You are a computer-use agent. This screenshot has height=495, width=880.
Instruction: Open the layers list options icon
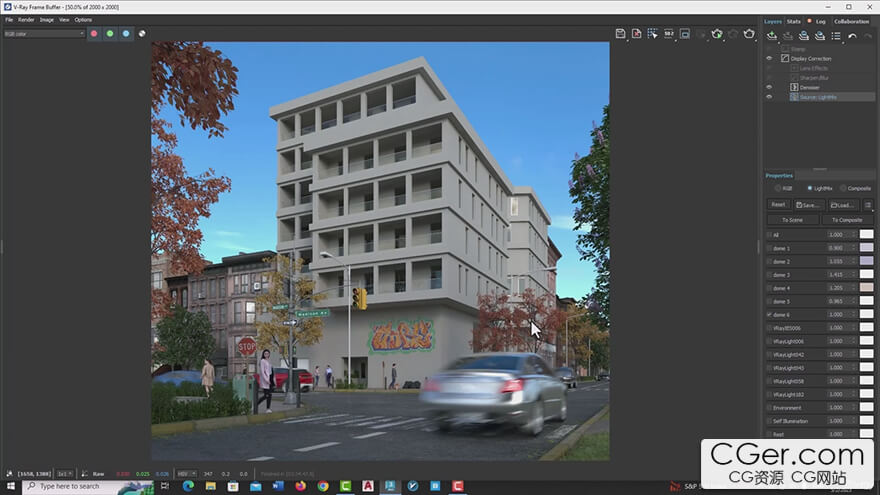[x=836, y=36]
